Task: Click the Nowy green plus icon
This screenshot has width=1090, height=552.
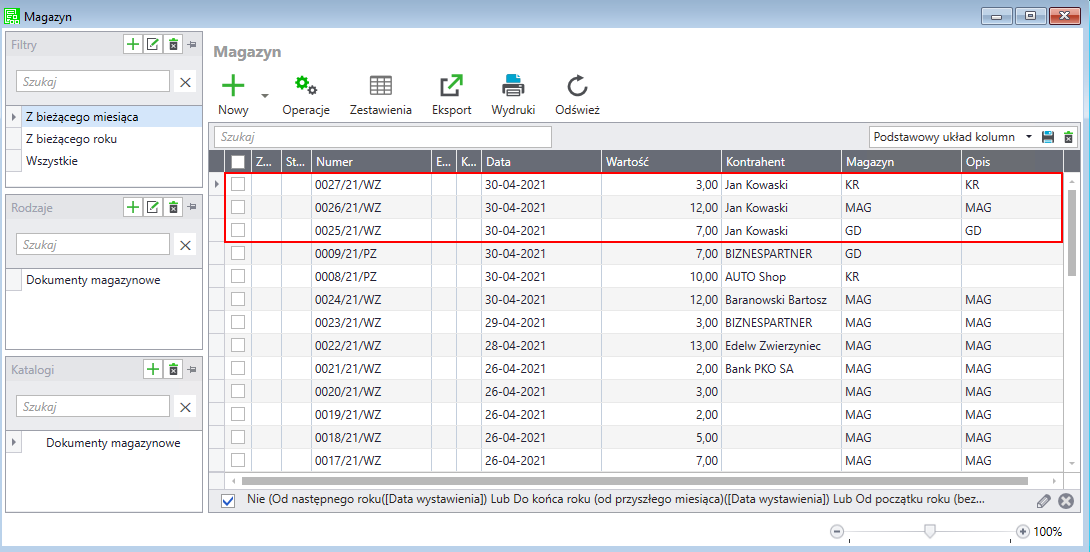Action: click(x=233, y=87)
